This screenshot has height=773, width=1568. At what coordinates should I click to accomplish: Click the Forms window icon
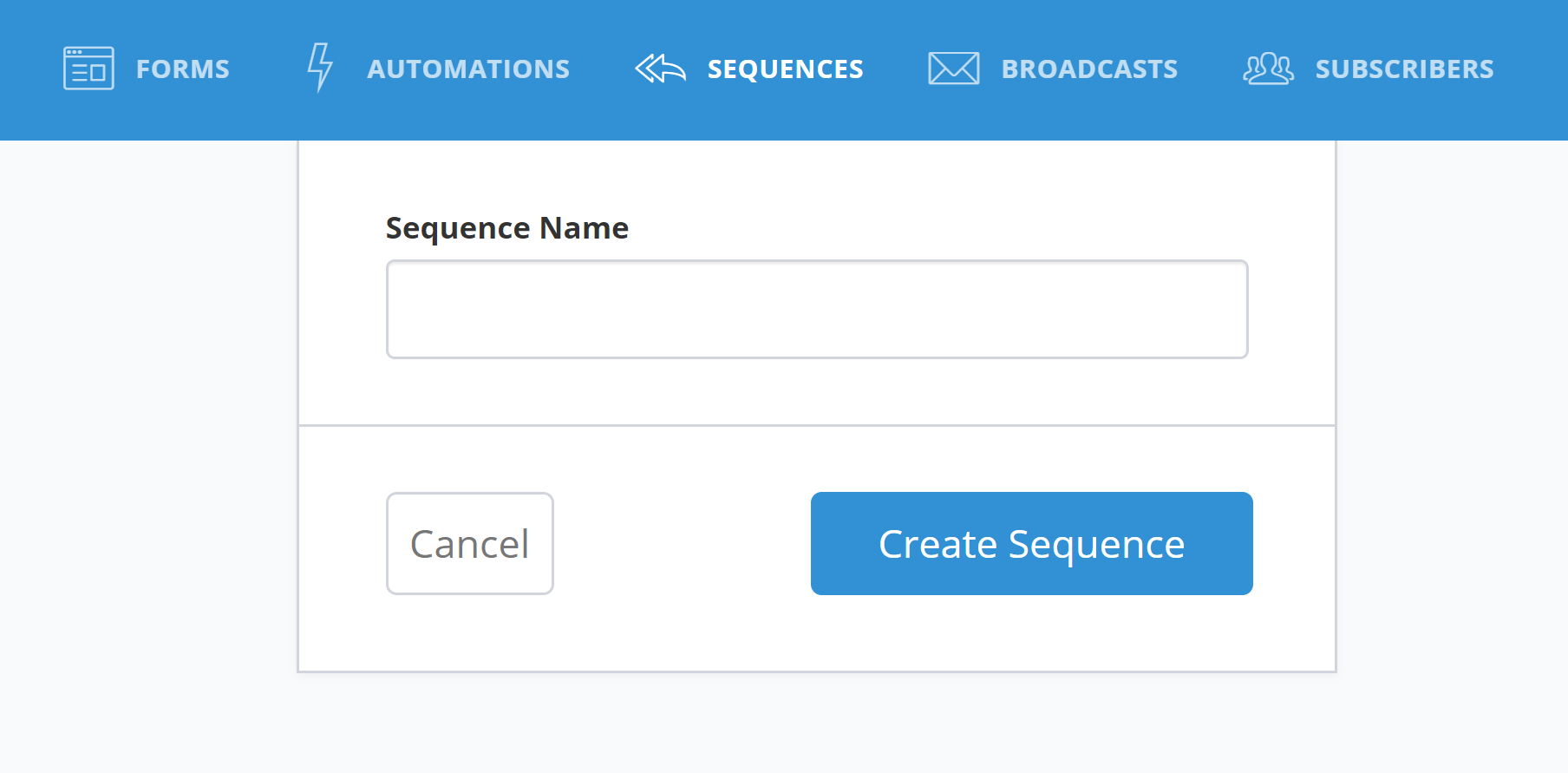point(88,69)
